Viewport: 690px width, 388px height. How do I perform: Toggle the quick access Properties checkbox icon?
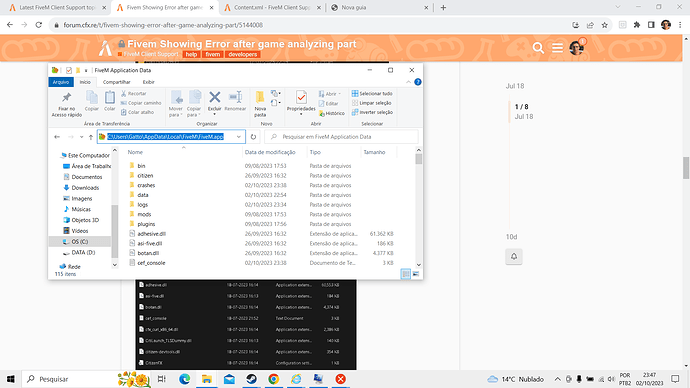[69, 70]
